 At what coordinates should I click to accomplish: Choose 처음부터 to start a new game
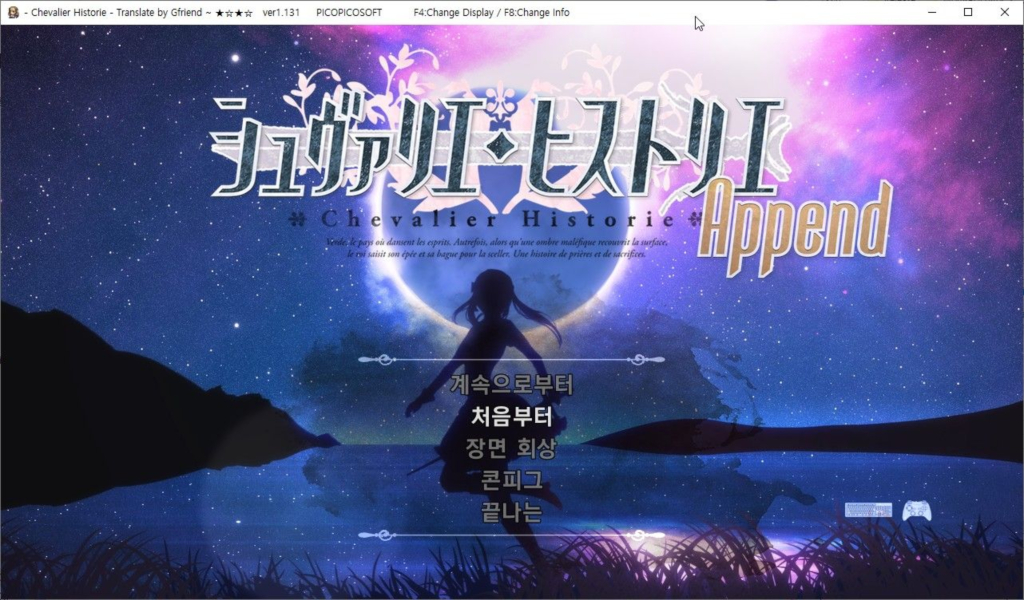(511, 416)
